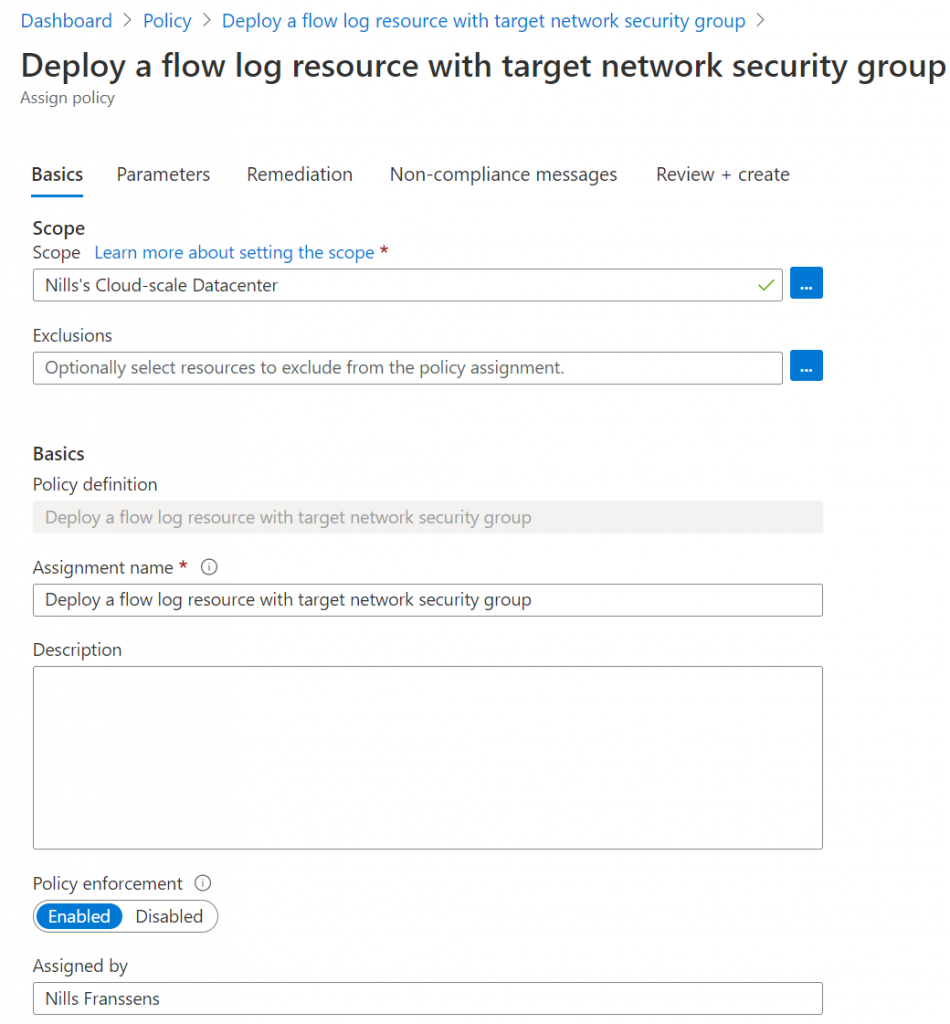Click the Assignment name info icon
950x1024 pixels.
point(209,567)
